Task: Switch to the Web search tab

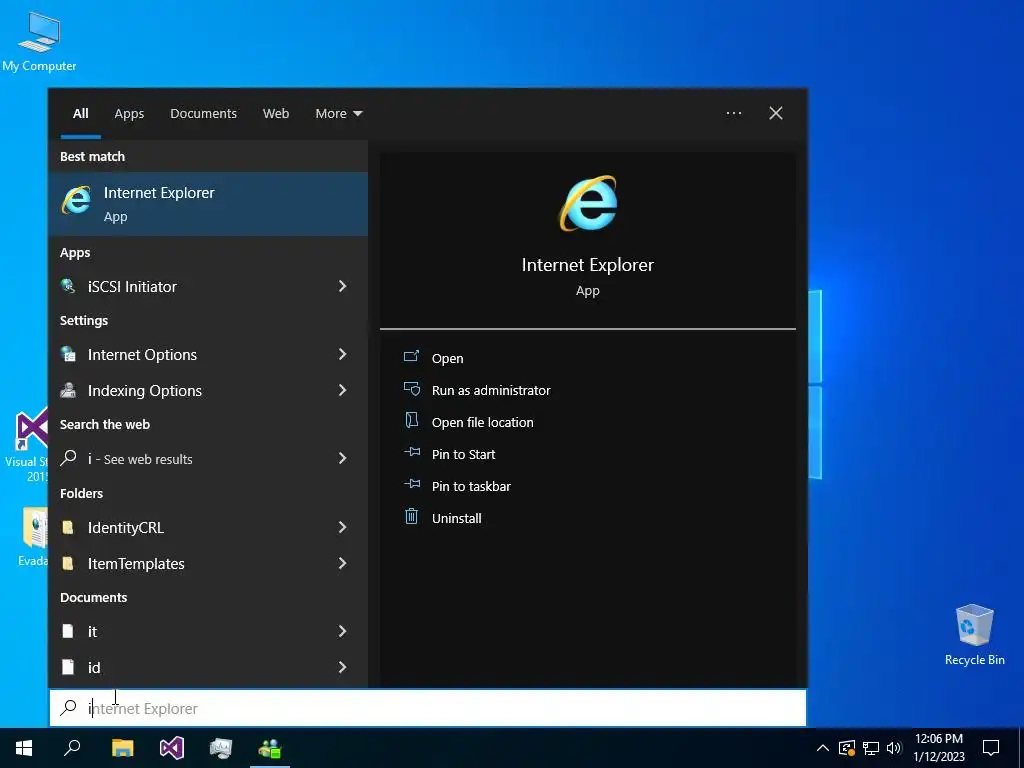Action: 276,114
